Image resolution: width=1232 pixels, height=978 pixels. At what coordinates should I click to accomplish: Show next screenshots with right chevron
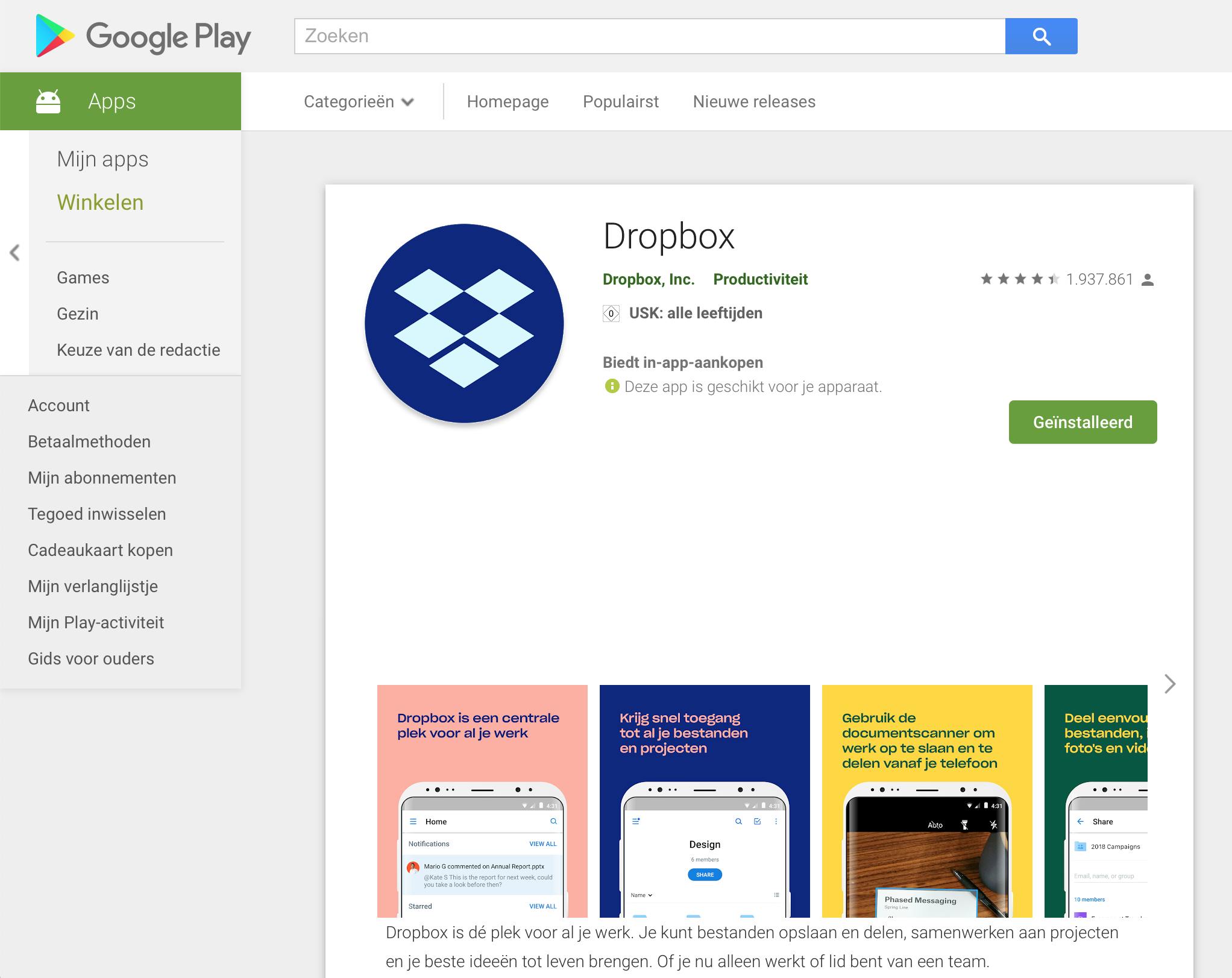[x=1169, y=684]
